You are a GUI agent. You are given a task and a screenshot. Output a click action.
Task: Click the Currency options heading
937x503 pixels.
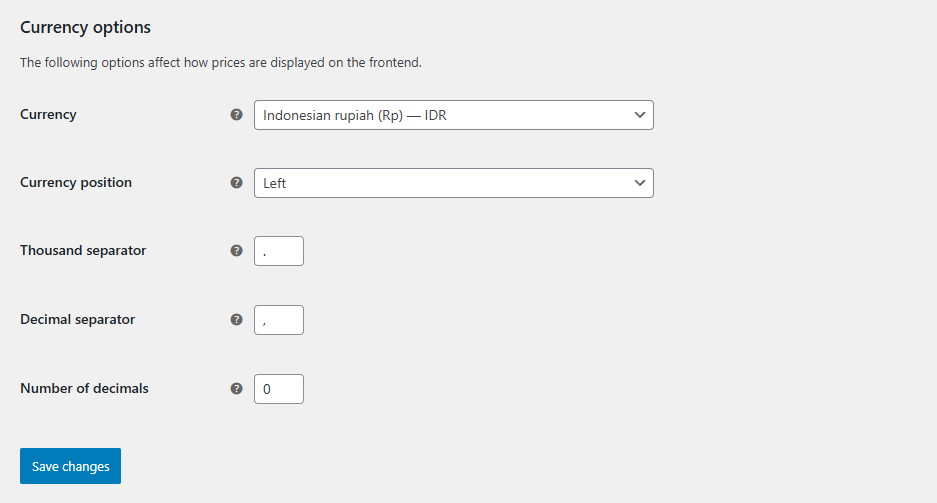pyautogui.click(x=85, y=27)
